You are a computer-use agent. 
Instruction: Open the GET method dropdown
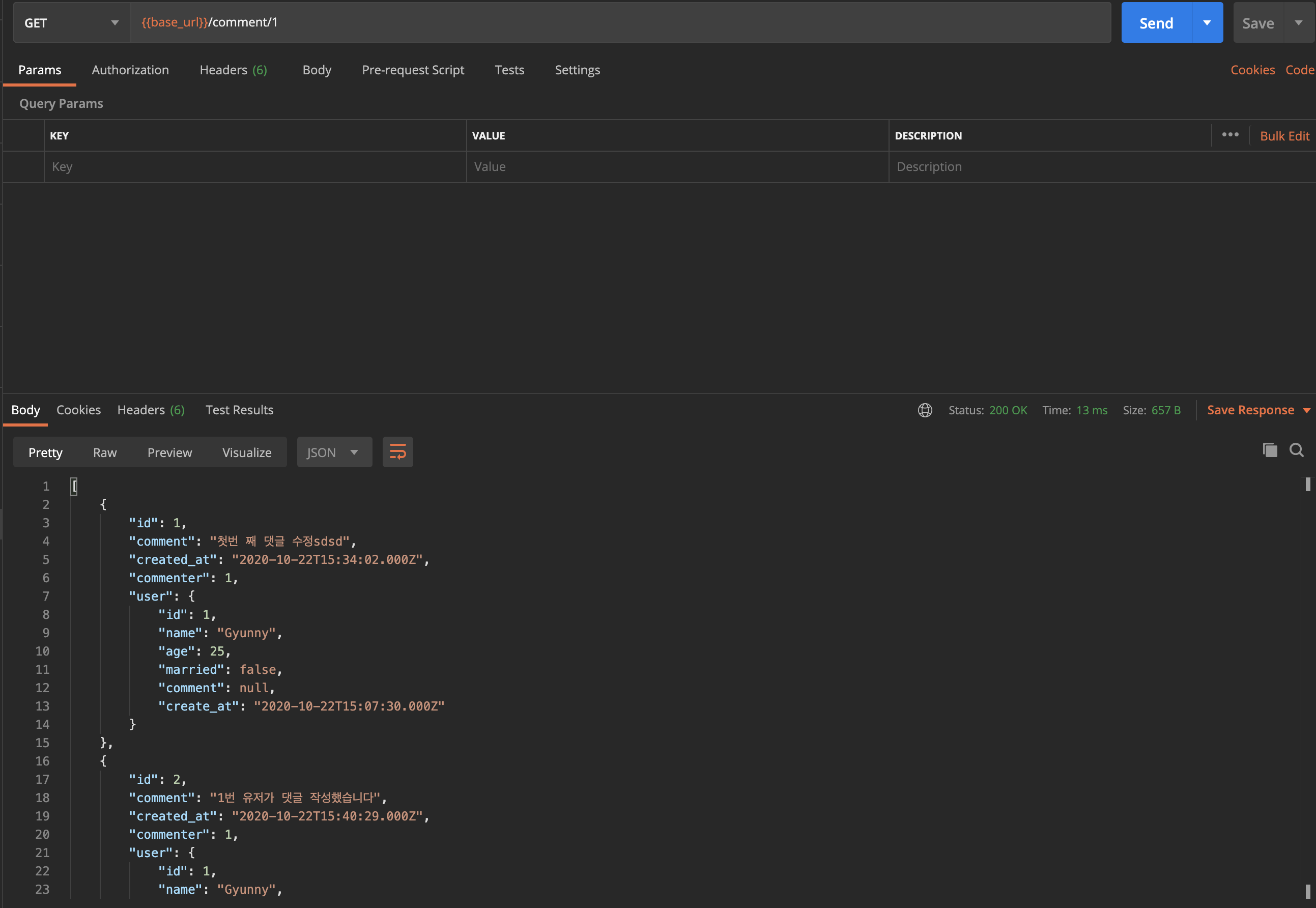tap(72, 23)
